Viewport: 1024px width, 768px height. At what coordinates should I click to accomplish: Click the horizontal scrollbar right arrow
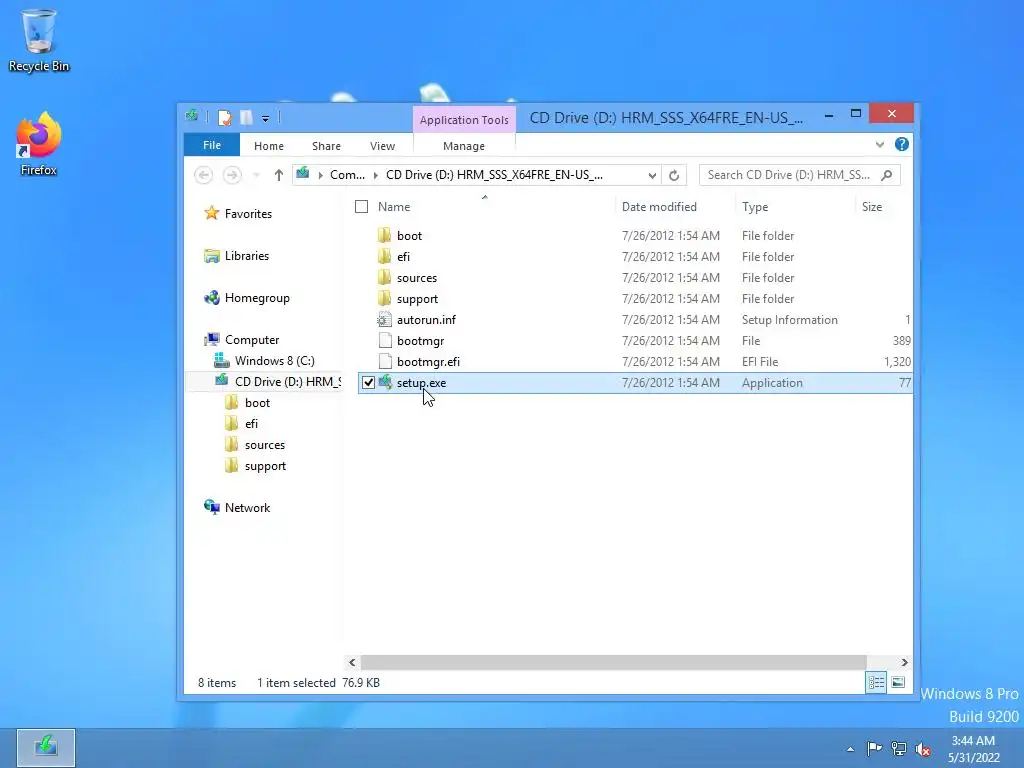904,662
